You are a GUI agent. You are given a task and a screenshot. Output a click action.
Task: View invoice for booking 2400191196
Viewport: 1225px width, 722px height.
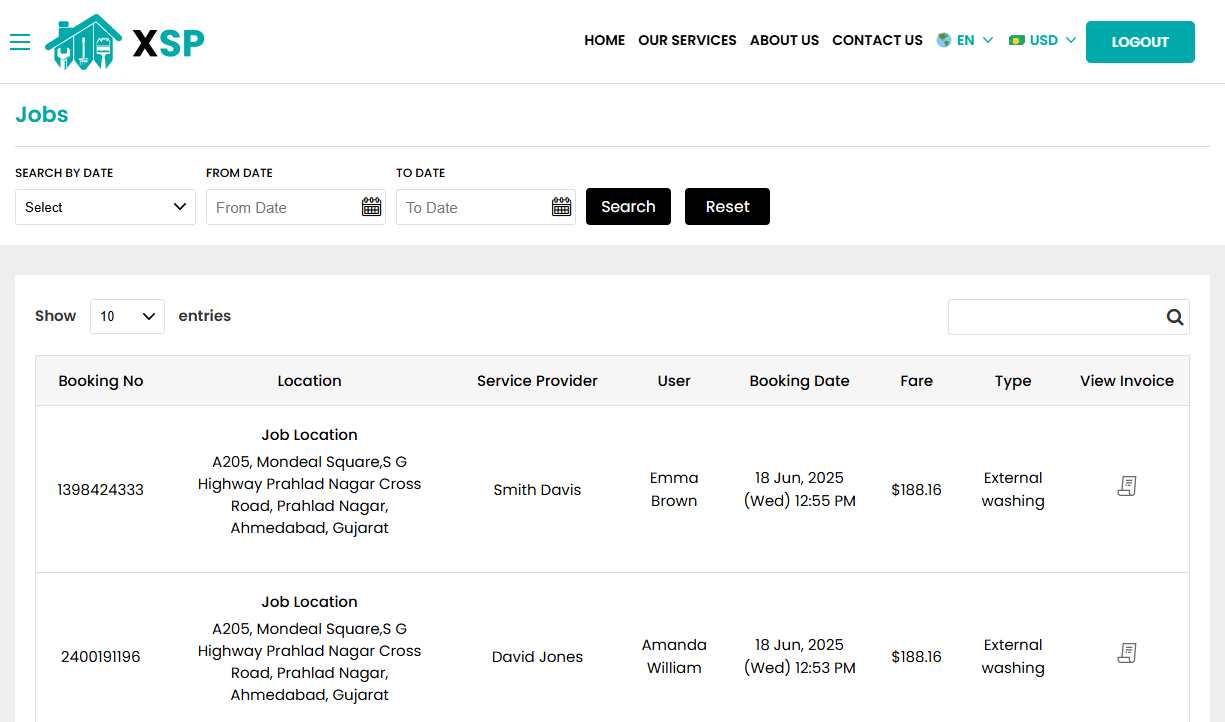coord(1126,652)
